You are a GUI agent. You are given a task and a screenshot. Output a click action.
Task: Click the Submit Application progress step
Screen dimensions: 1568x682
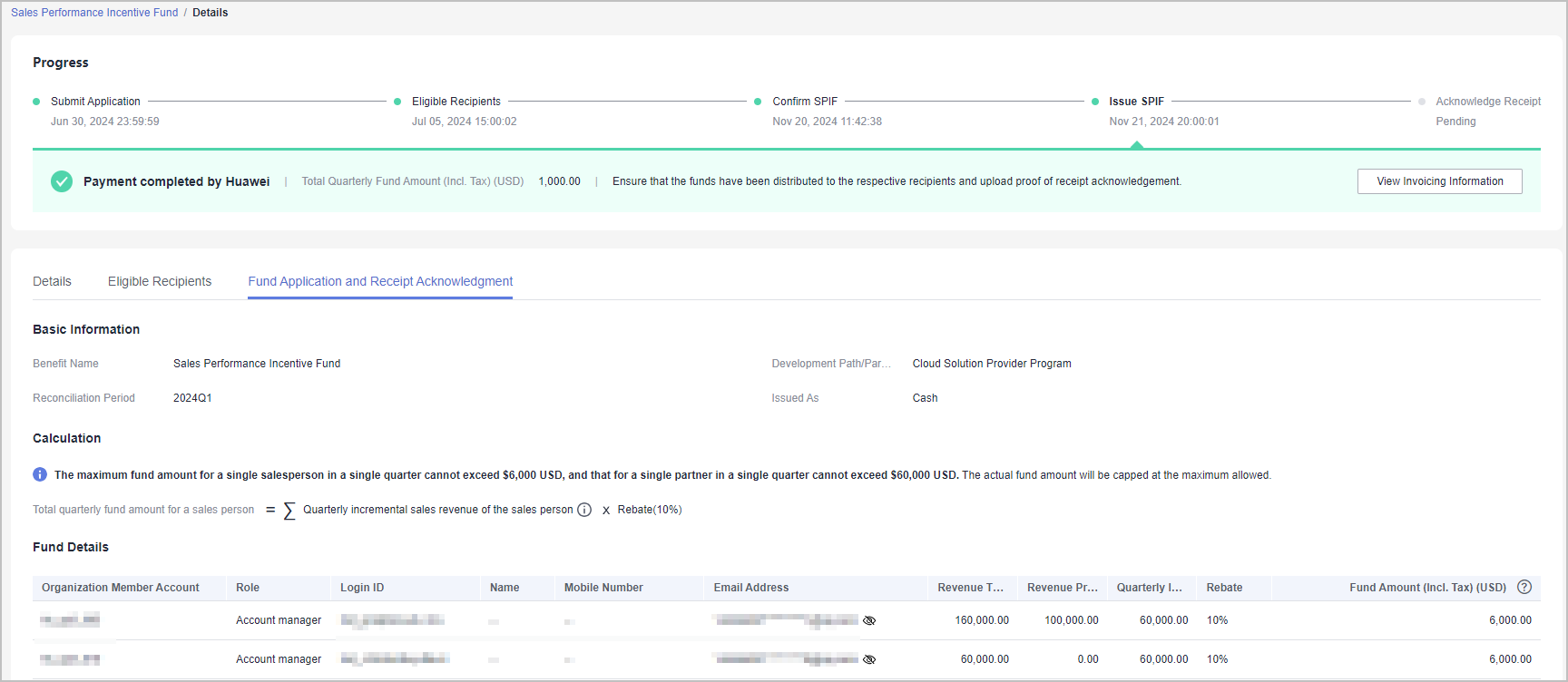coord(95,102)
